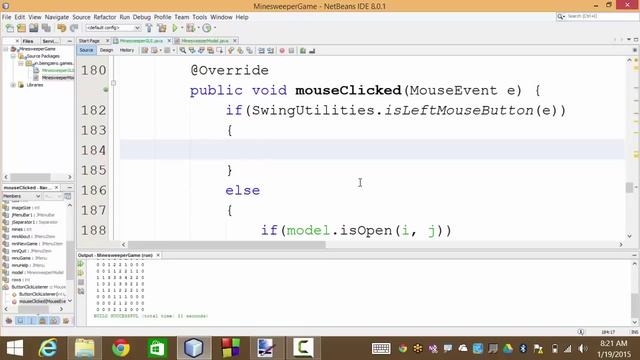Open the Run Project dropdown arrow
Image resolution: width=640 pixels, height=360 pixels.
182,28
